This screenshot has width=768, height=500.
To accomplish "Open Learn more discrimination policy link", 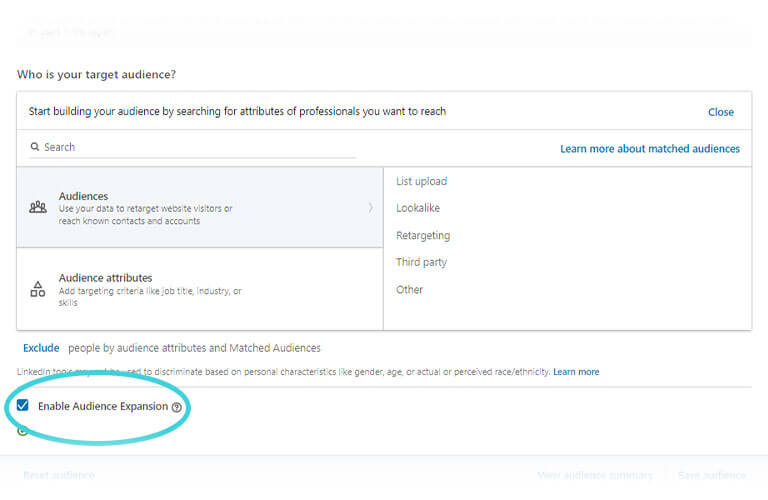I will [x=576, y=372].
